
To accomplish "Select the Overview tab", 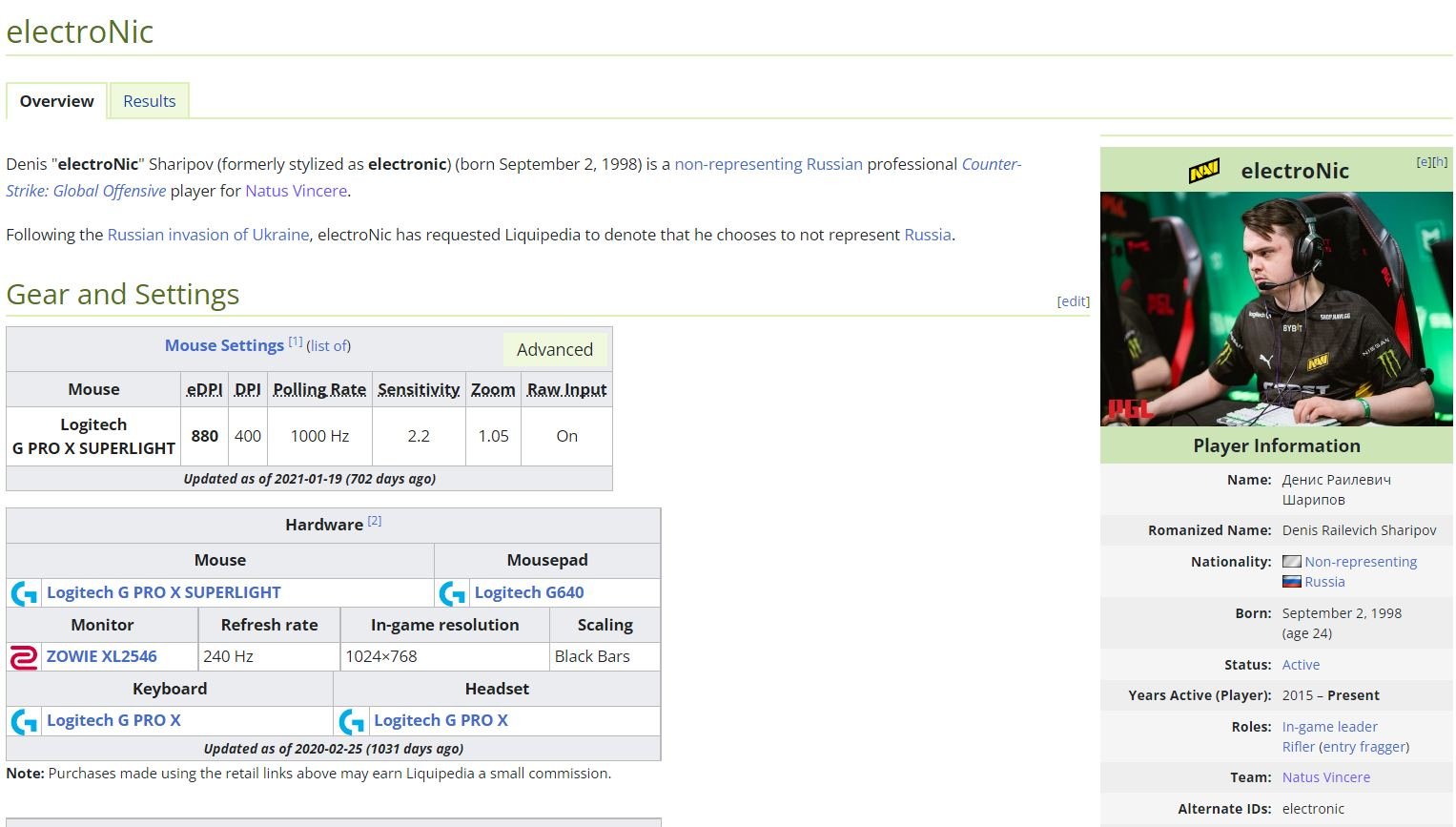I will click(57, 101).
